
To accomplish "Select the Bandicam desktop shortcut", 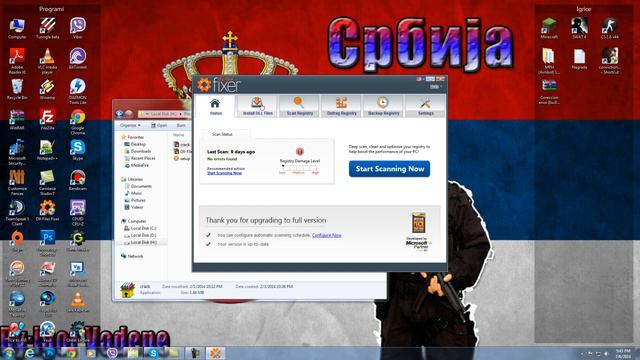I will click(x=78, y=180).
